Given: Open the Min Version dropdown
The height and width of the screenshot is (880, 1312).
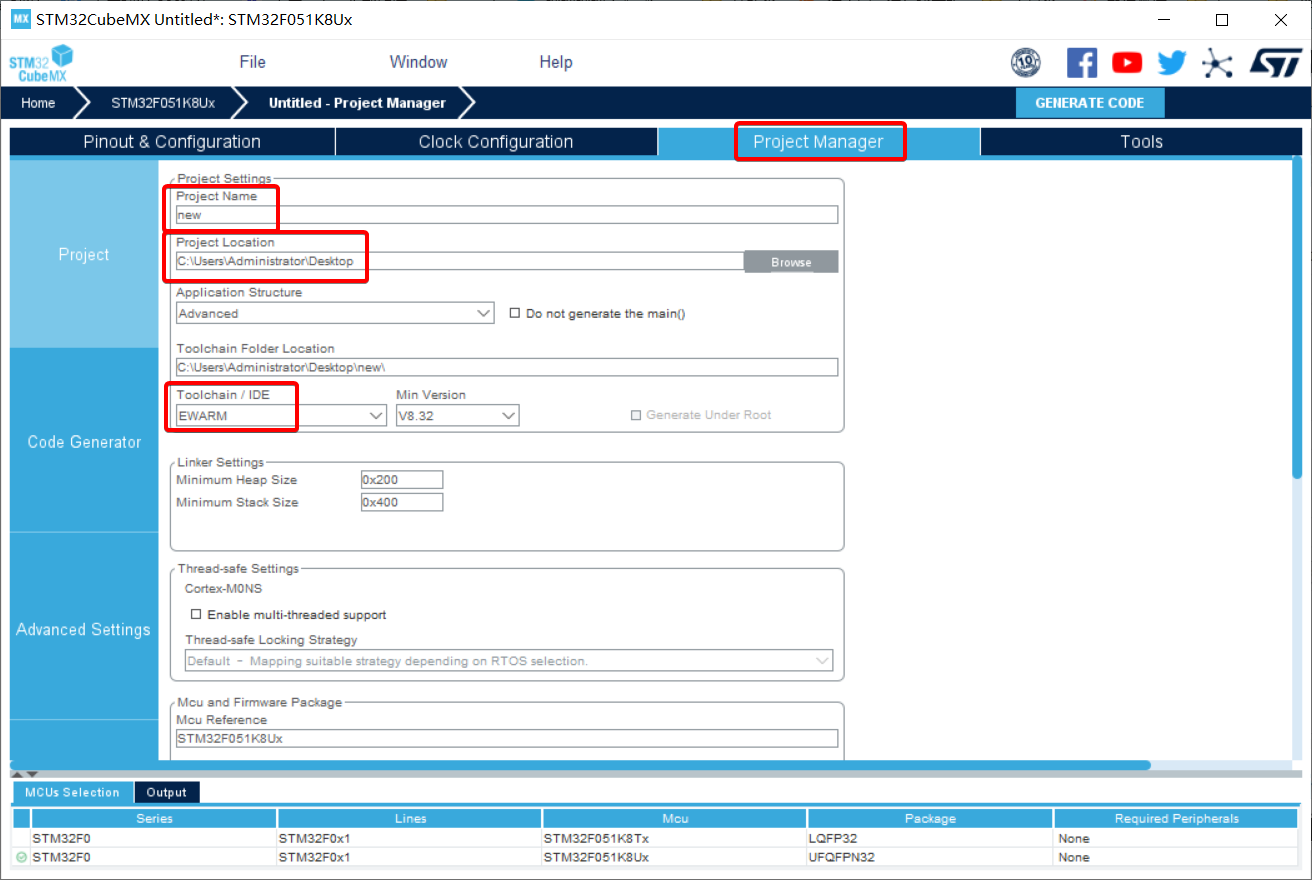Looking at the screenshot, I should coord(457,415).
